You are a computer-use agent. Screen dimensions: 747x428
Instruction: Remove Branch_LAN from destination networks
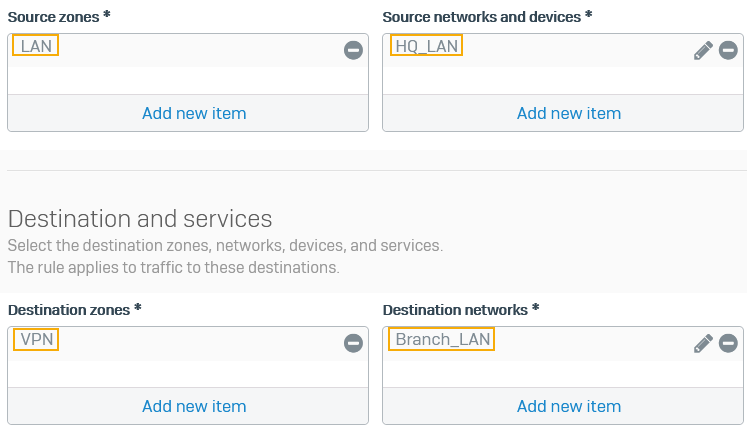coord(728,343)
